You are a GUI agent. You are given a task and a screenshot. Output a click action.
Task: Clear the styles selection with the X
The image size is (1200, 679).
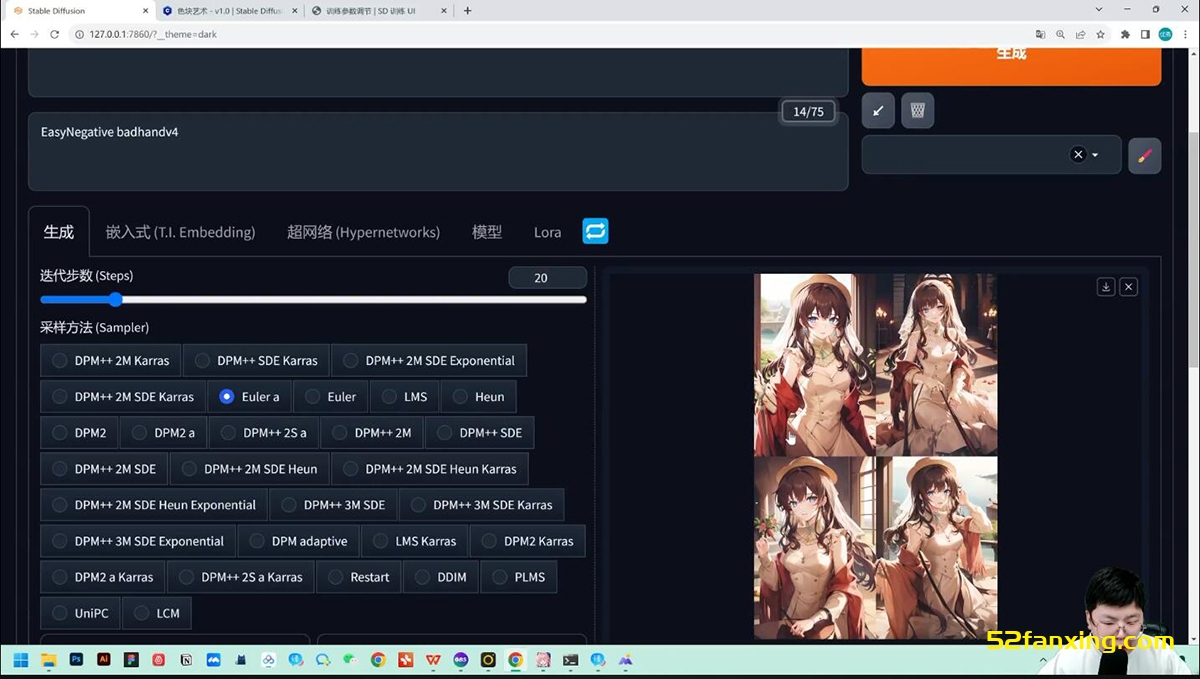(x=1078, y=155)
